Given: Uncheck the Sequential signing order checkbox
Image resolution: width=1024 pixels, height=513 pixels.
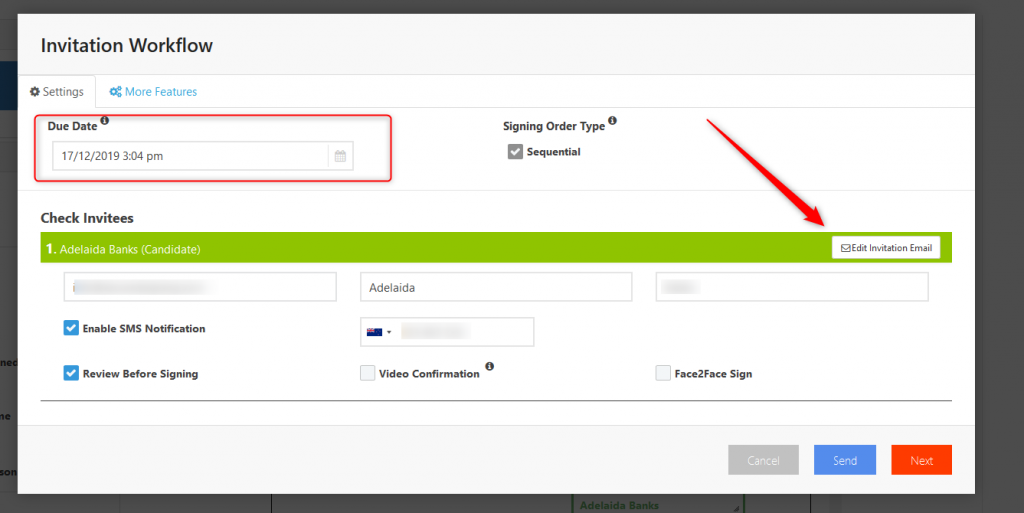Looking at the screenshot, I should [515, 152].
